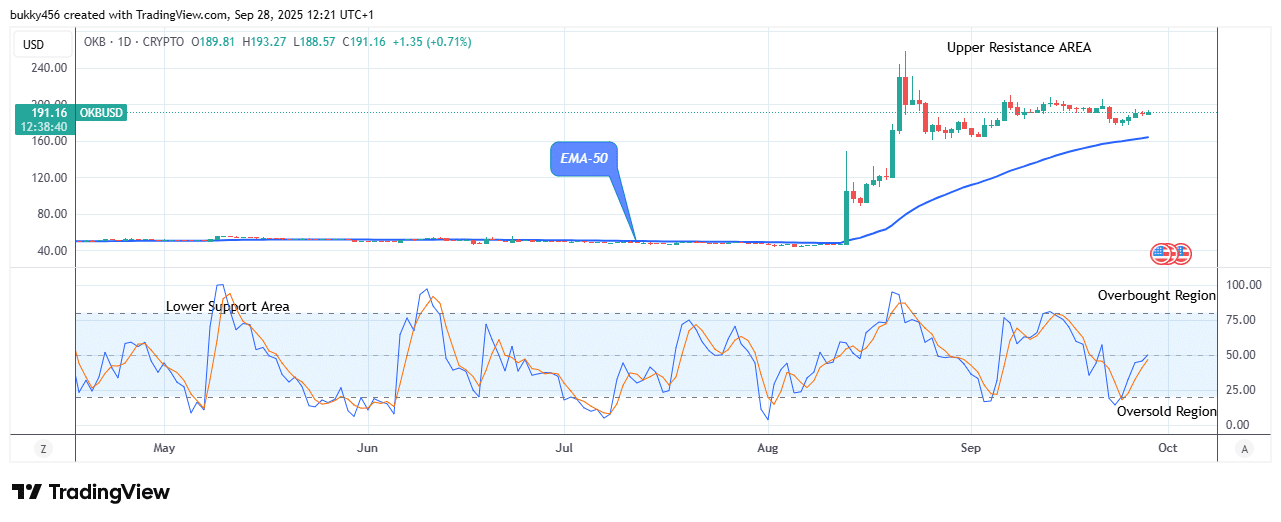The width and height of the screenshot is (1281, 522).
Task: Select the Lower Support Area text label
Action: coord(227,306)
